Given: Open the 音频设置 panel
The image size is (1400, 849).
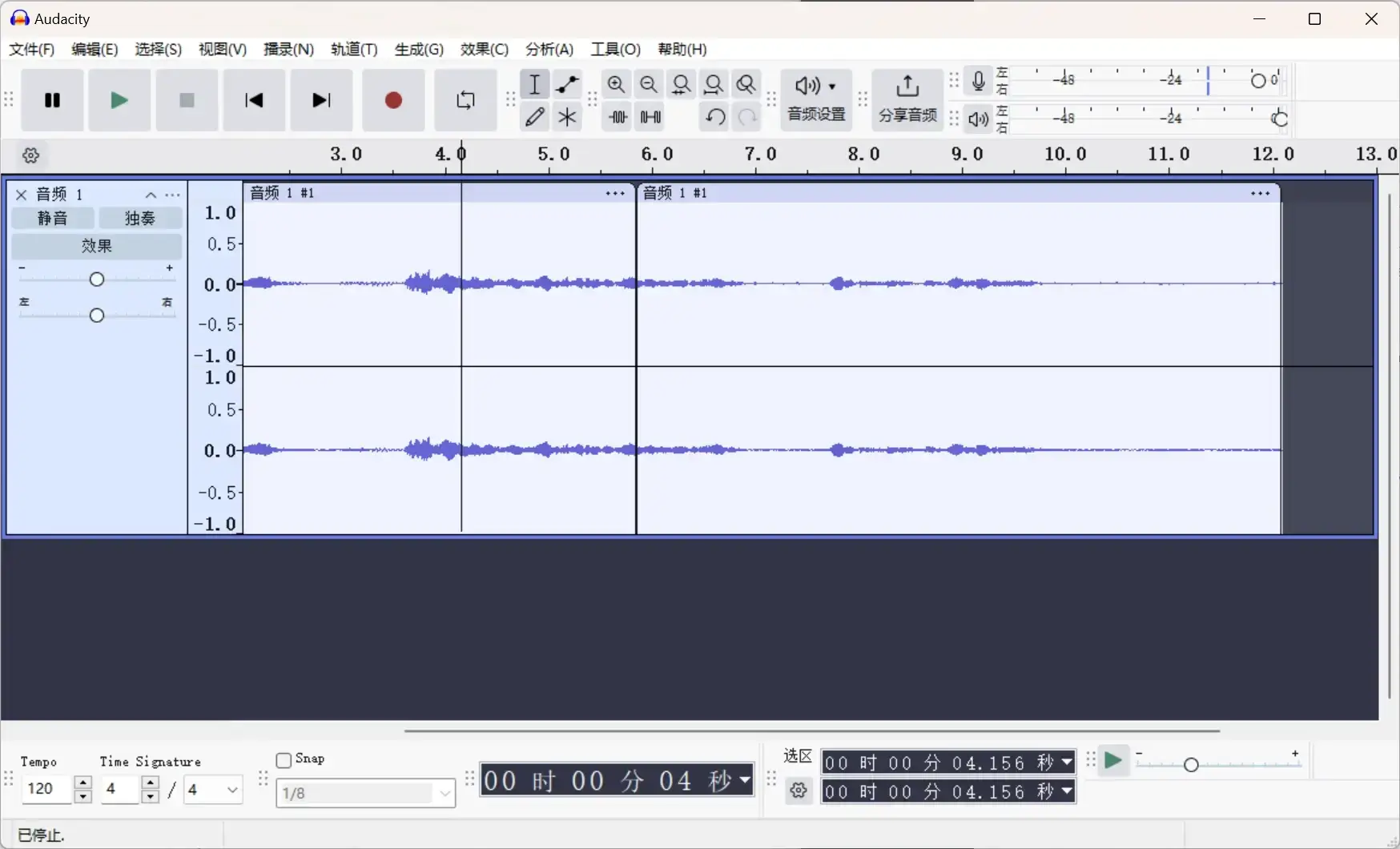Looking at the screenshot, I should [x=815, y=100].
